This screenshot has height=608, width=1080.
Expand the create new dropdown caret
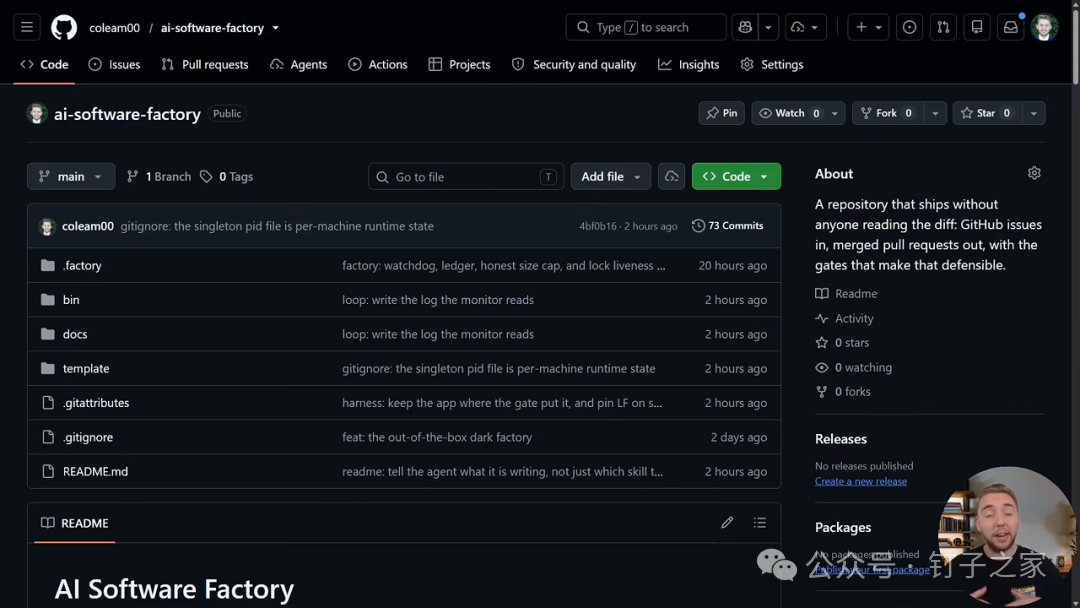879,28
